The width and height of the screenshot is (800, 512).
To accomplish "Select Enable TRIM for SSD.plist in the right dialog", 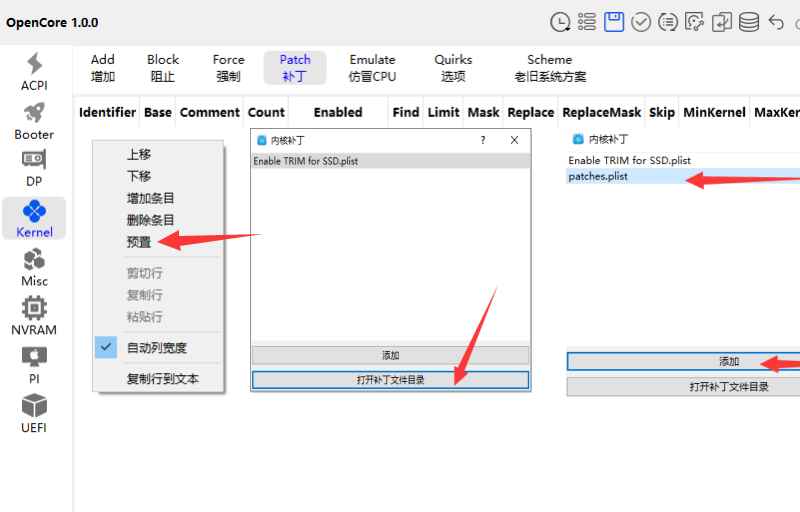I will (x=683, y=160).
